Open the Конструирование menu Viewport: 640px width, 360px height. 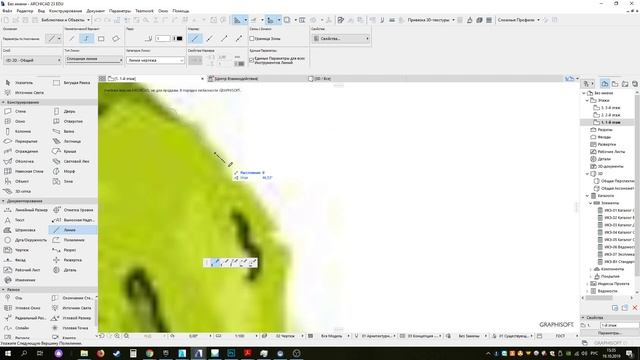(x=65, y=11)
